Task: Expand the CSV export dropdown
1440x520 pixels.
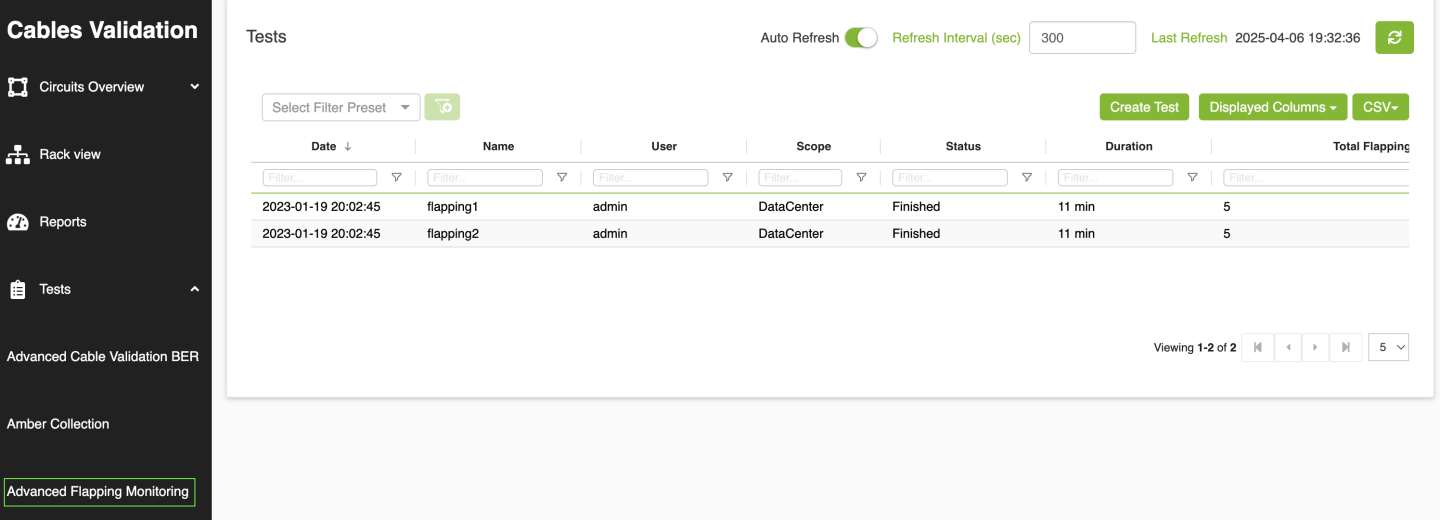Action: pos(1380,107)
